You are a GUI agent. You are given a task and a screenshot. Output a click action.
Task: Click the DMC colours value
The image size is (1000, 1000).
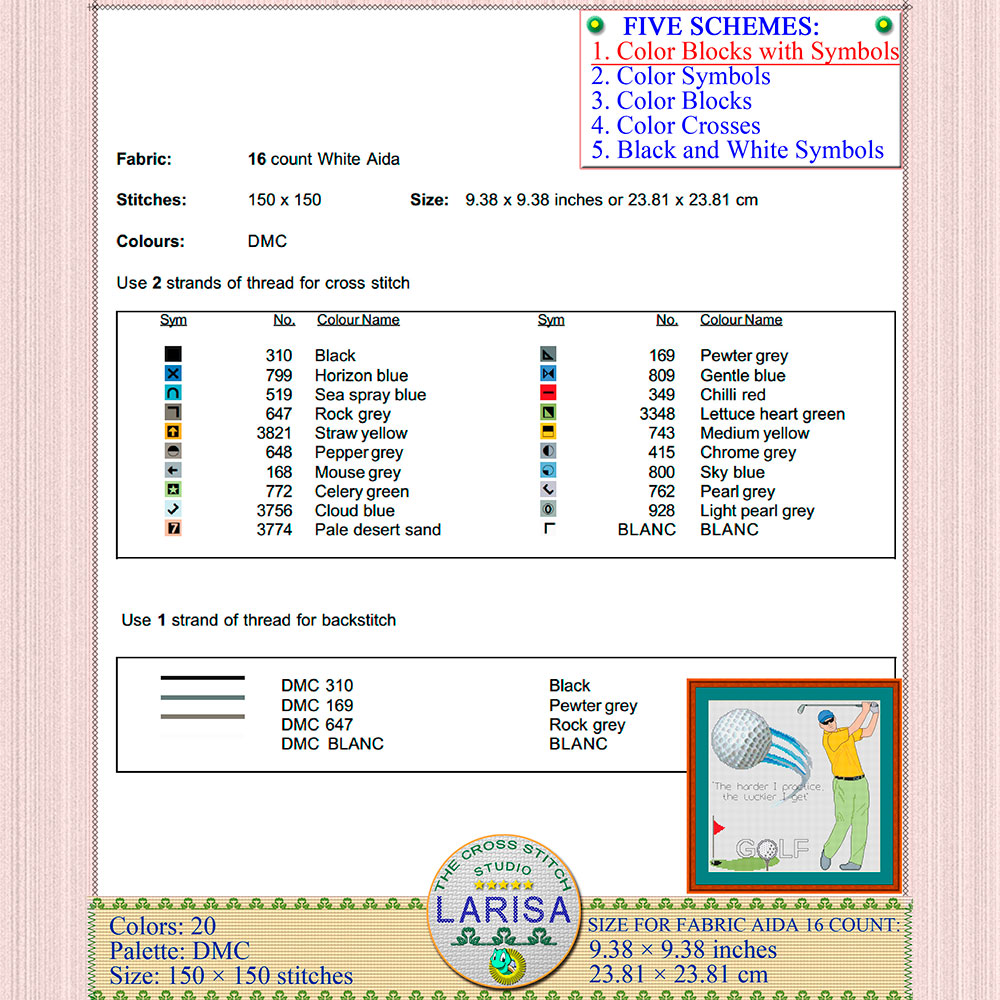click(x=267, y=242)
